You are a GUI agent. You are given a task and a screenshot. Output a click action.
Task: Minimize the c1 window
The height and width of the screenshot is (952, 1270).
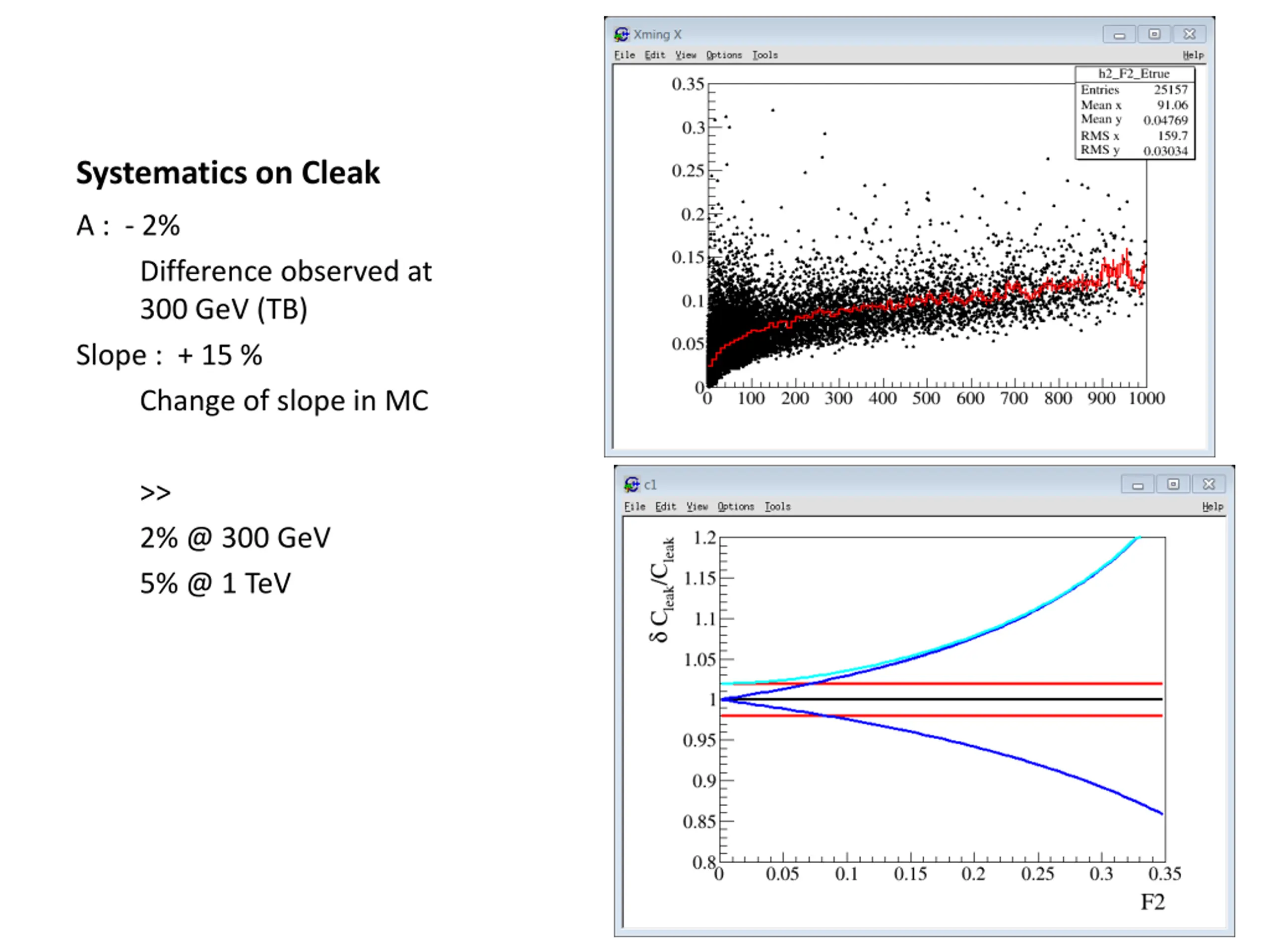pos(1138,484)
